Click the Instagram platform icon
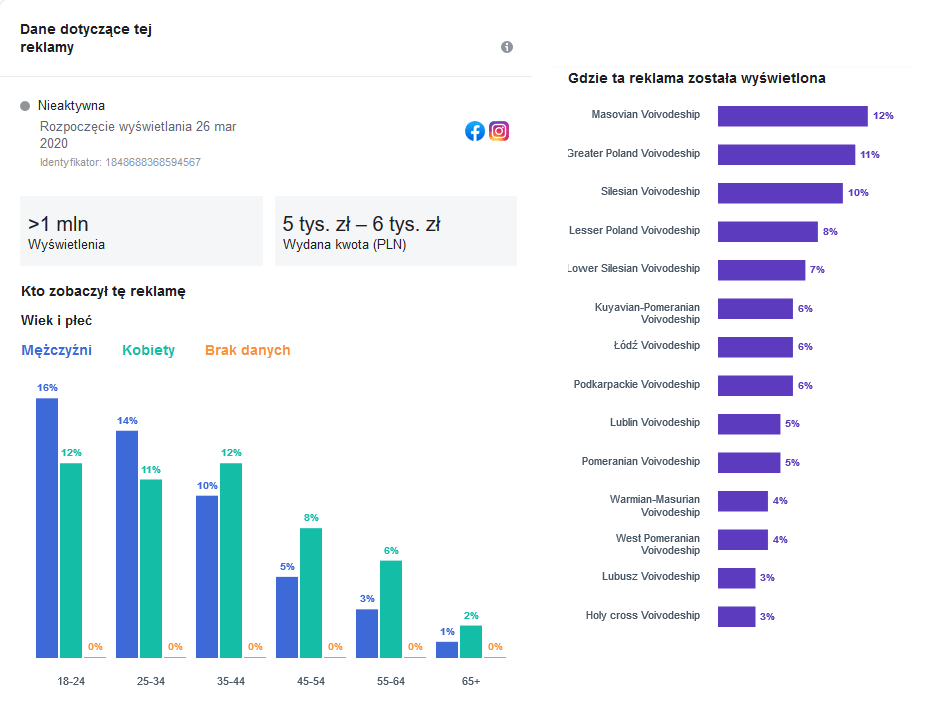Viewport: 950px width, 706px height. pyautogui.click(x=499, y=131)
